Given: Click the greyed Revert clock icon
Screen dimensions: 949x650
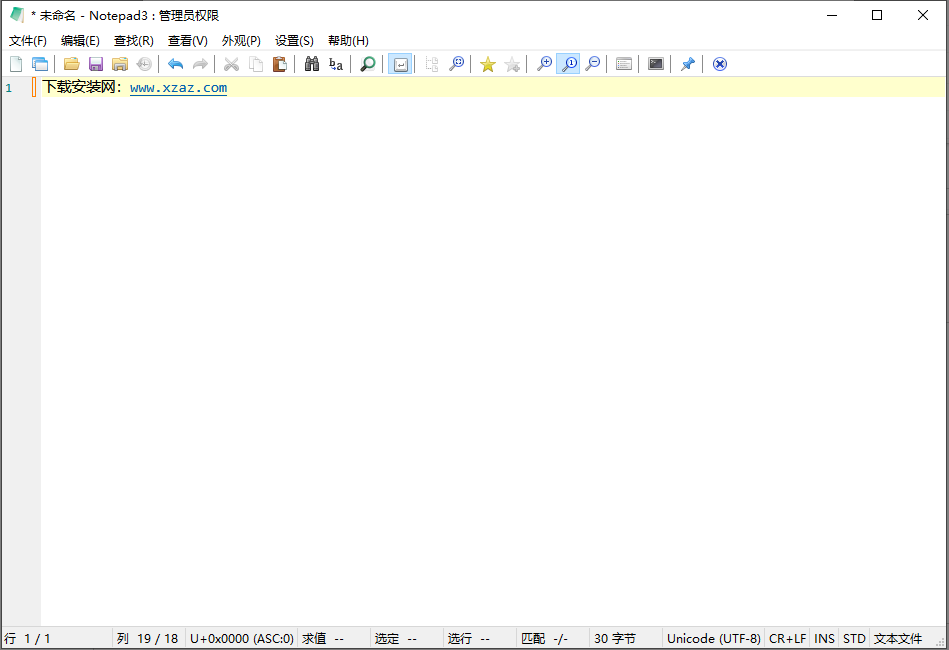Looking at the screenshot, I should click(x=144, y=64).
